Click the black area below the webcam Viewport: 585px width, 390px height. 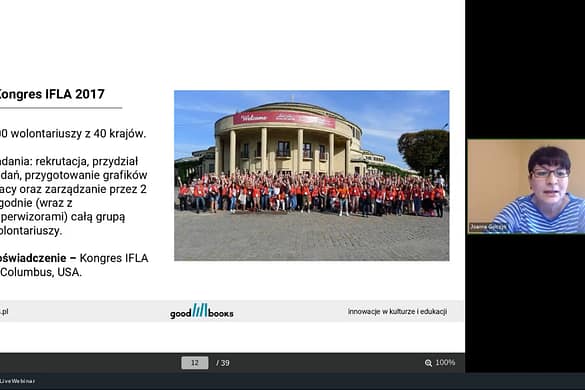click(x=525, y=303)
